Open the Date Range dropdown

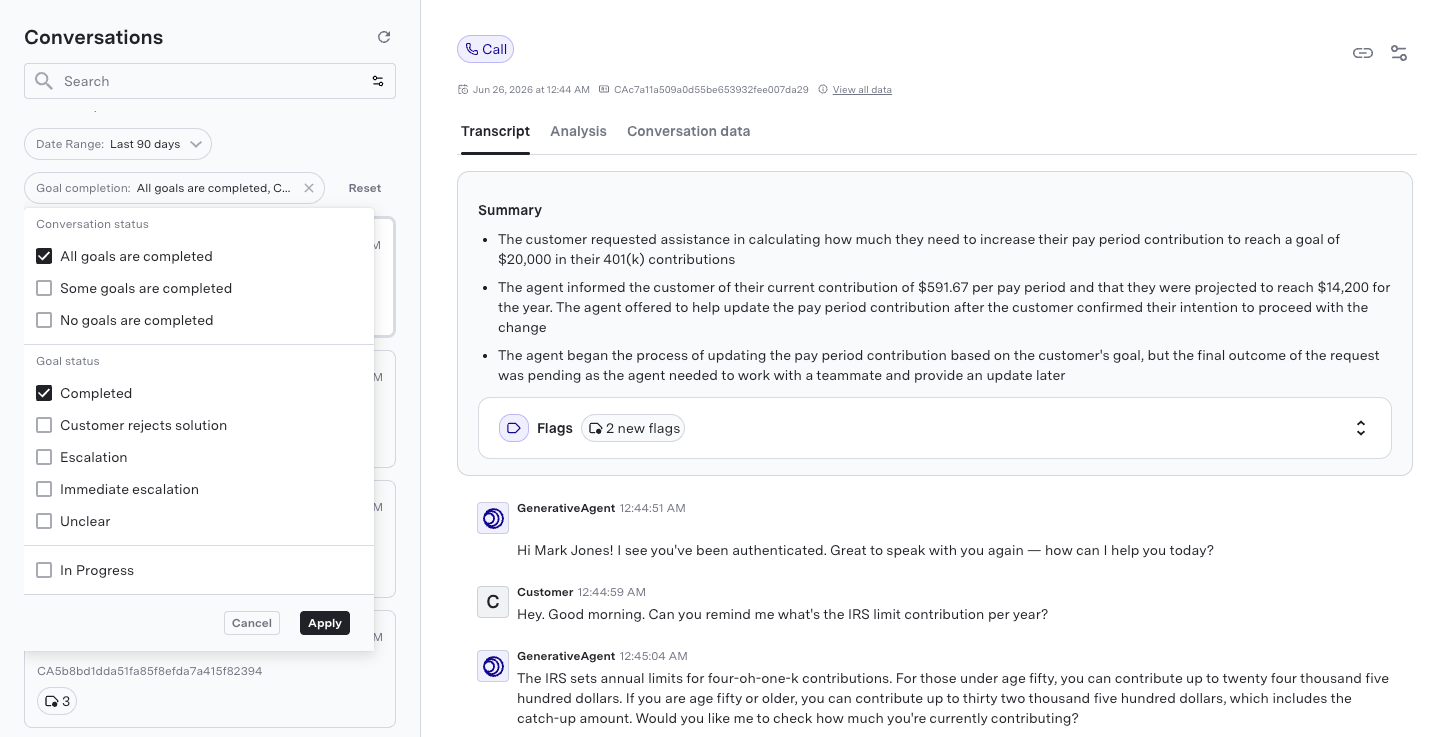tap(118, 144)
